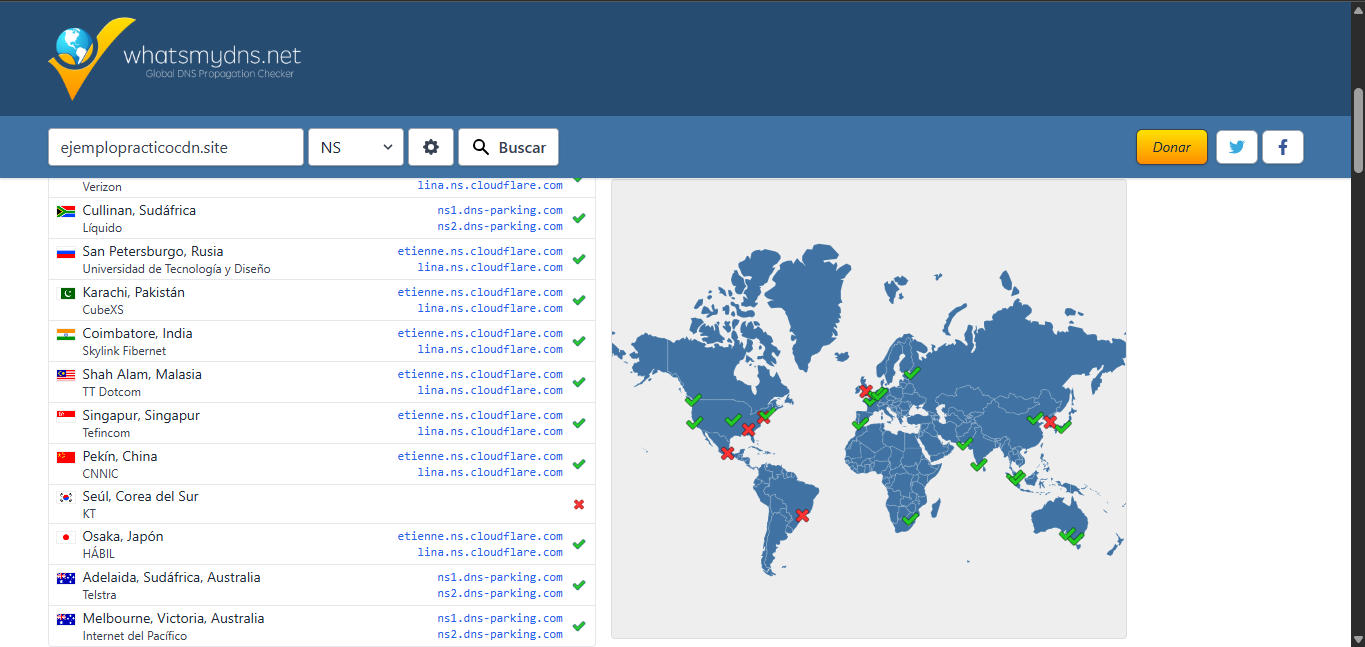Image resolution: width=1365 pixels, height=647 pixels.
Task: Click red X marker on Mexico map
Action: (727, 453)
